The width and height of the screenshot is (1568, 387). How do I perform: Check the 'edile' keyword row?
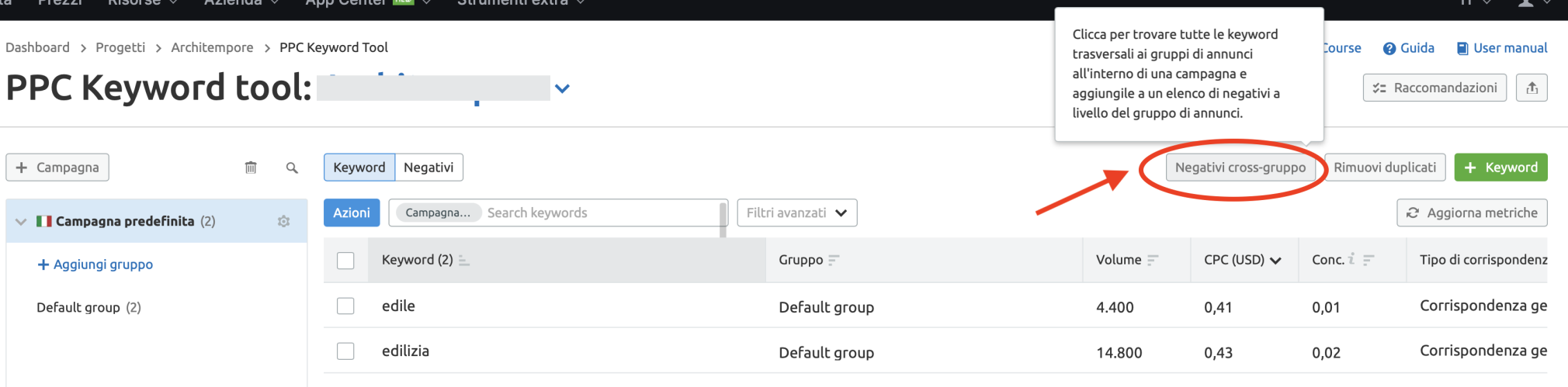tap(345, 306)
